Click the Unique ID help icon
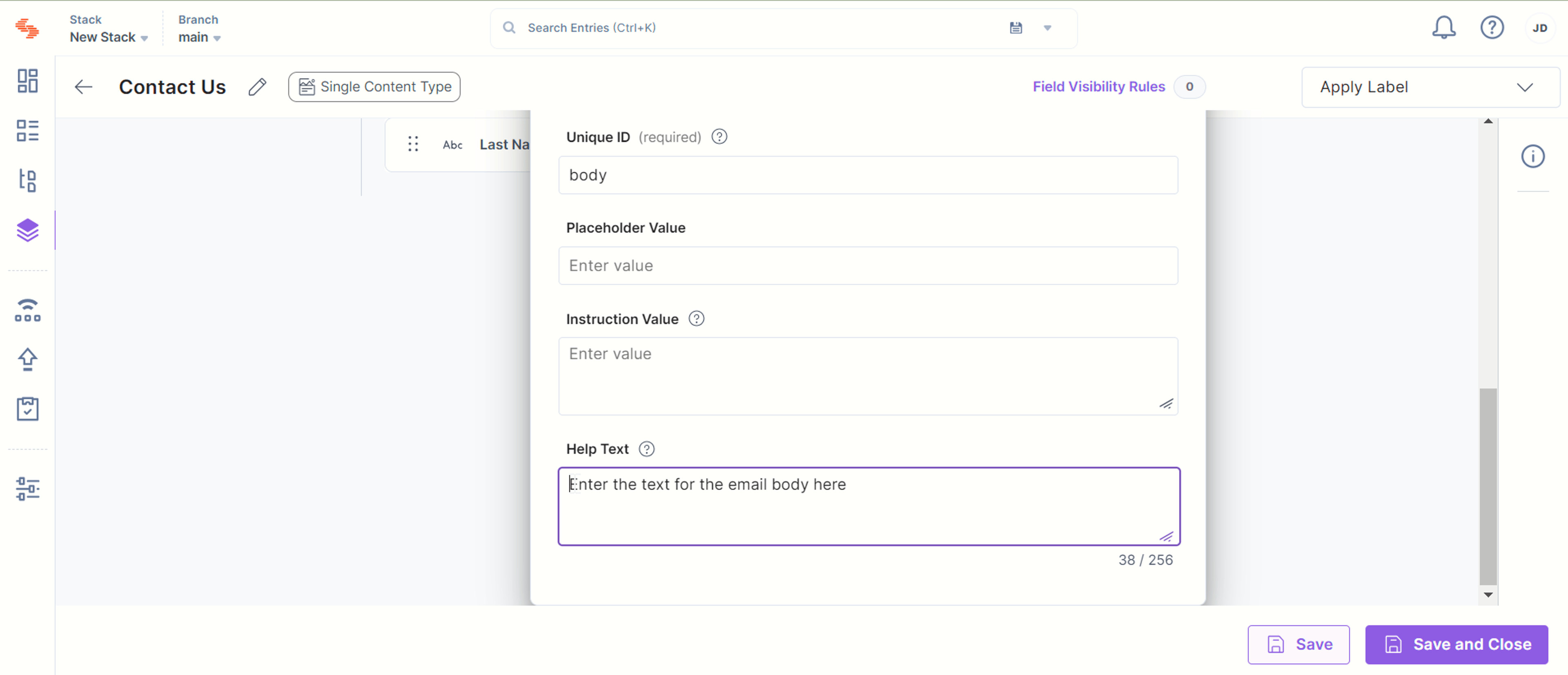1568x675 pixels. click(x=719, y=137)
